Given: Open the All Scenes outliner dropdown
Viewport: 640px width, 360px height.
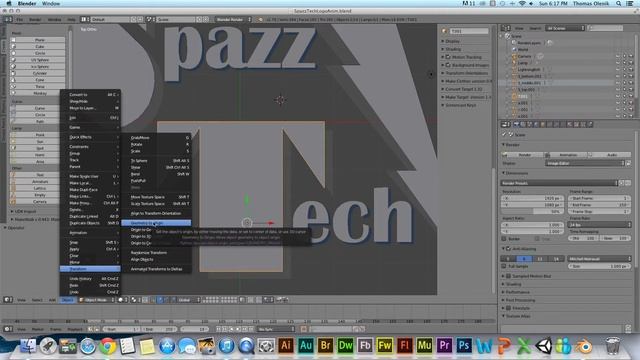Looking at the screenshot, I should [566, 28].
